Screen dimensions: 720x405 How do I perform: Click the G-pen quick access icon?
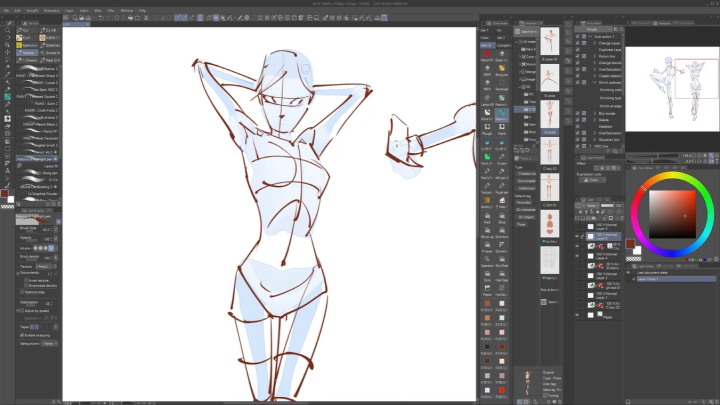[502, 158]
